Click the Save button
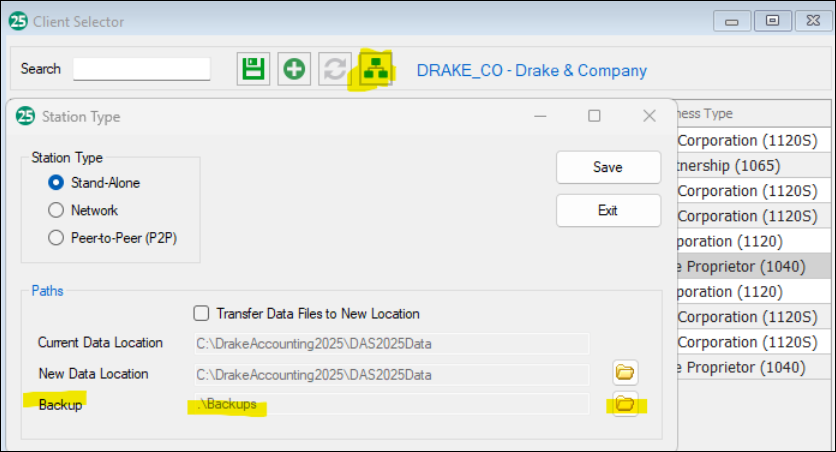This screenshot has width=836, height=452. (x=608, y=167)
